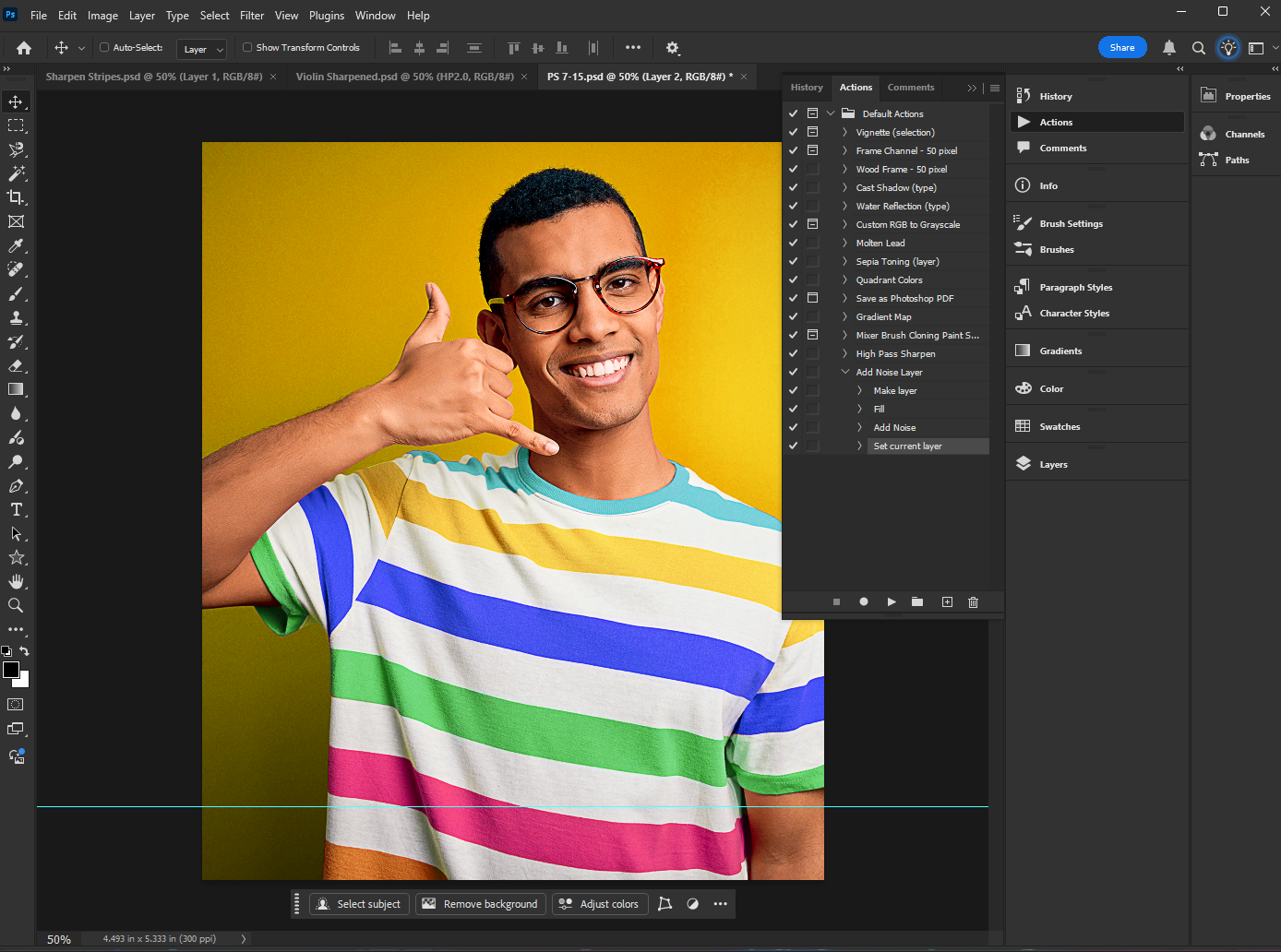Open the Filter menu

[252, 16]
